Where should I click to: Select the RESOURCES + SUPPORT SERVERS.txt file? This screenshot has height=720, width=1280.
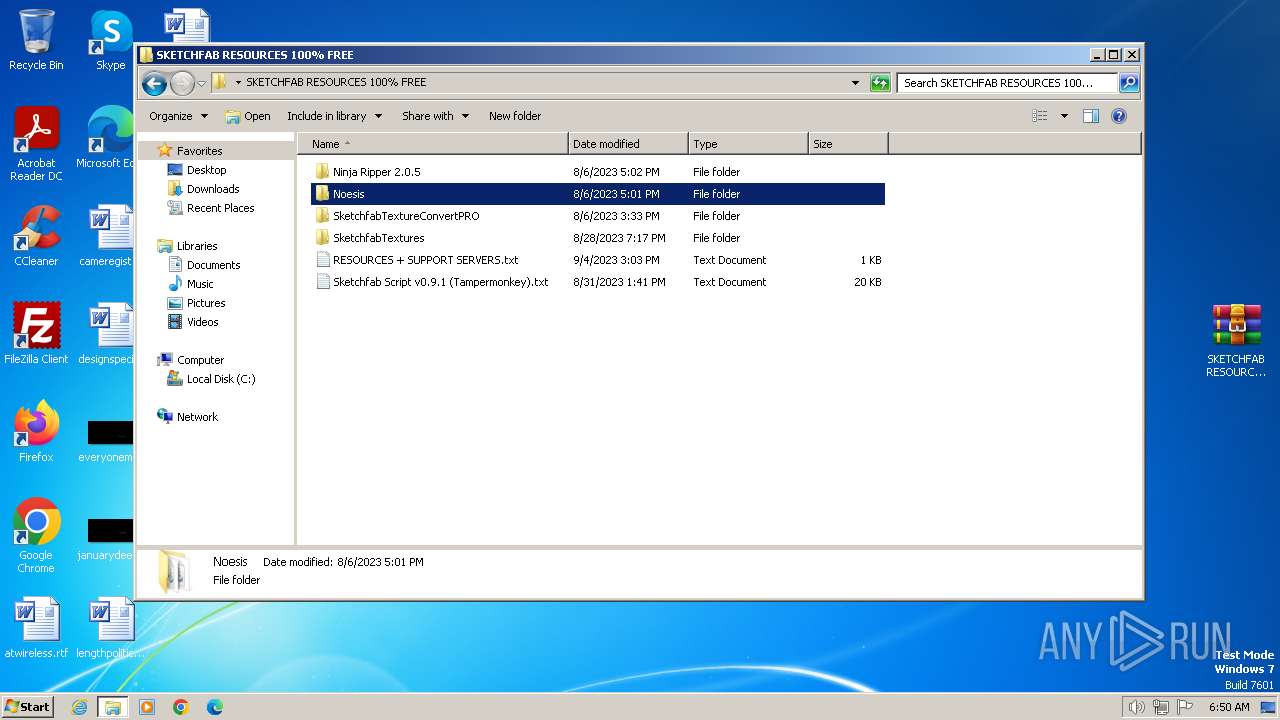click(425, 260)
